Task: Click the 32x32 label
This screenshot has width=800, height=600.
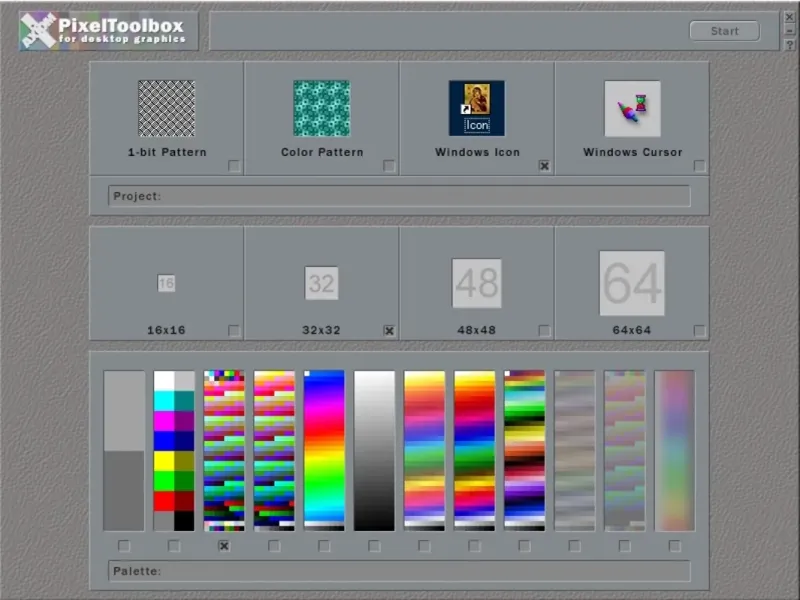Action: (321, 330)
